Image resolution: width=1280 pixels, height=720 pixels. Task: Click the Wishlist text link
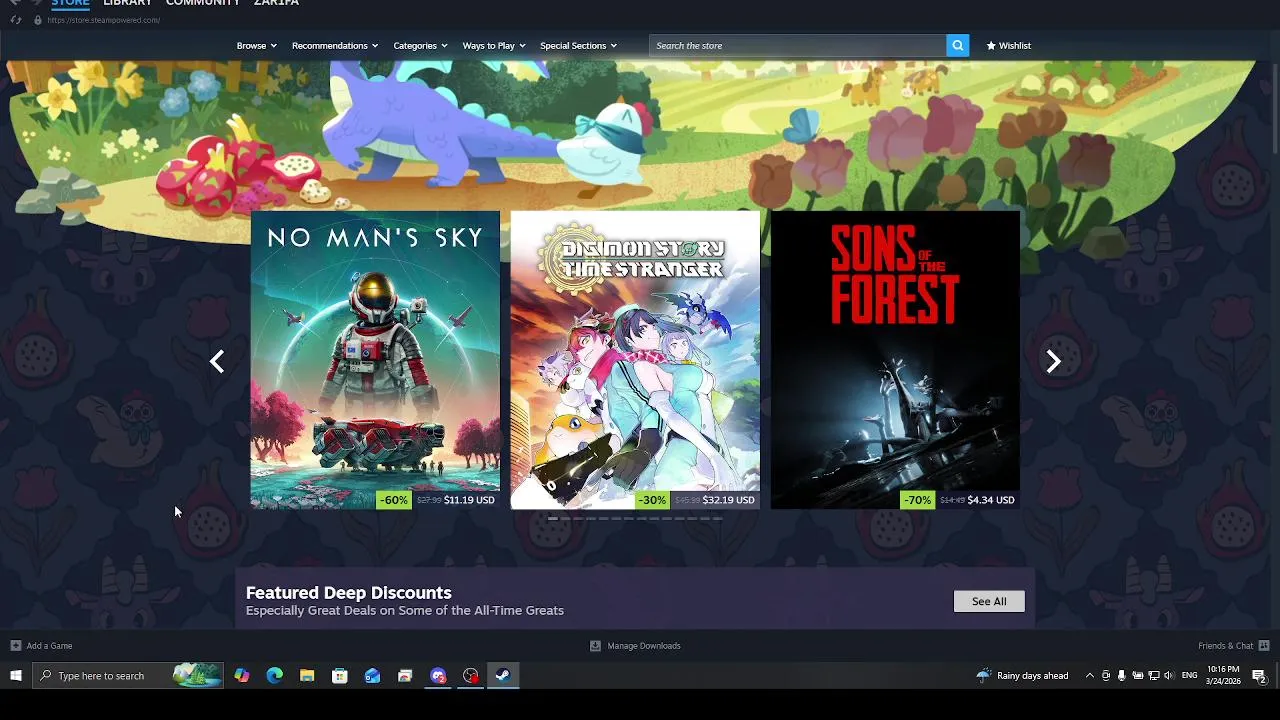(1015, 45)
